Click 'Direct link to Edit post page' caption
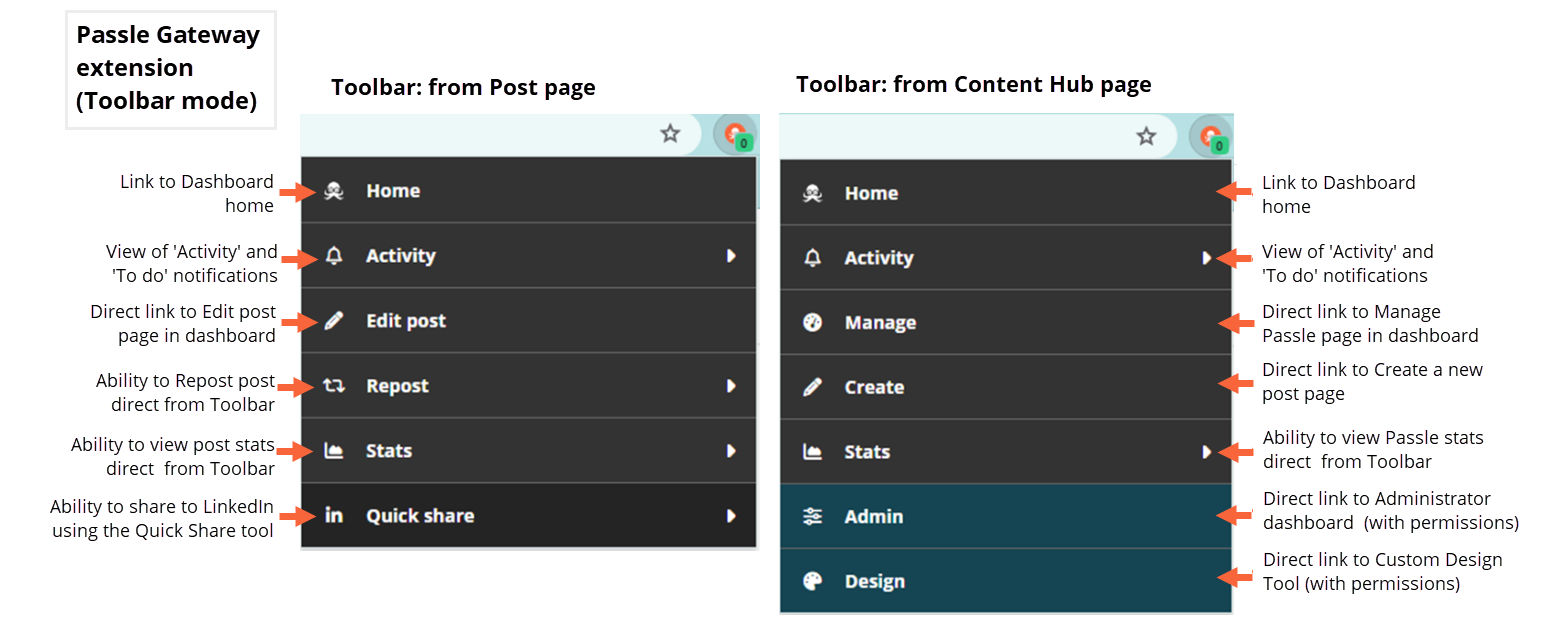1546x637 pixels. (183, 324)
